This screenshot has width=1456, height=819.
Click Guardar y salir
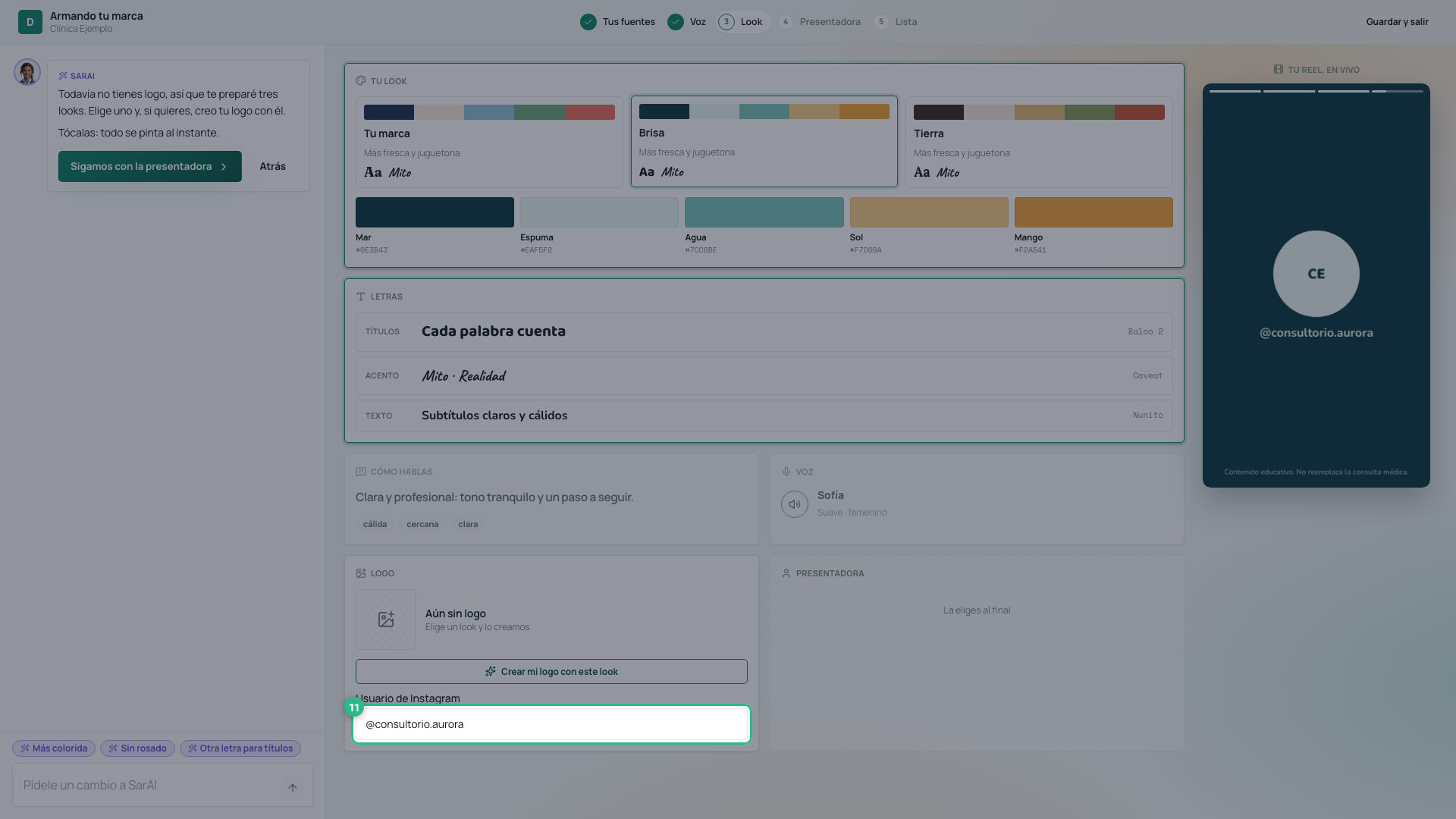1397,22
